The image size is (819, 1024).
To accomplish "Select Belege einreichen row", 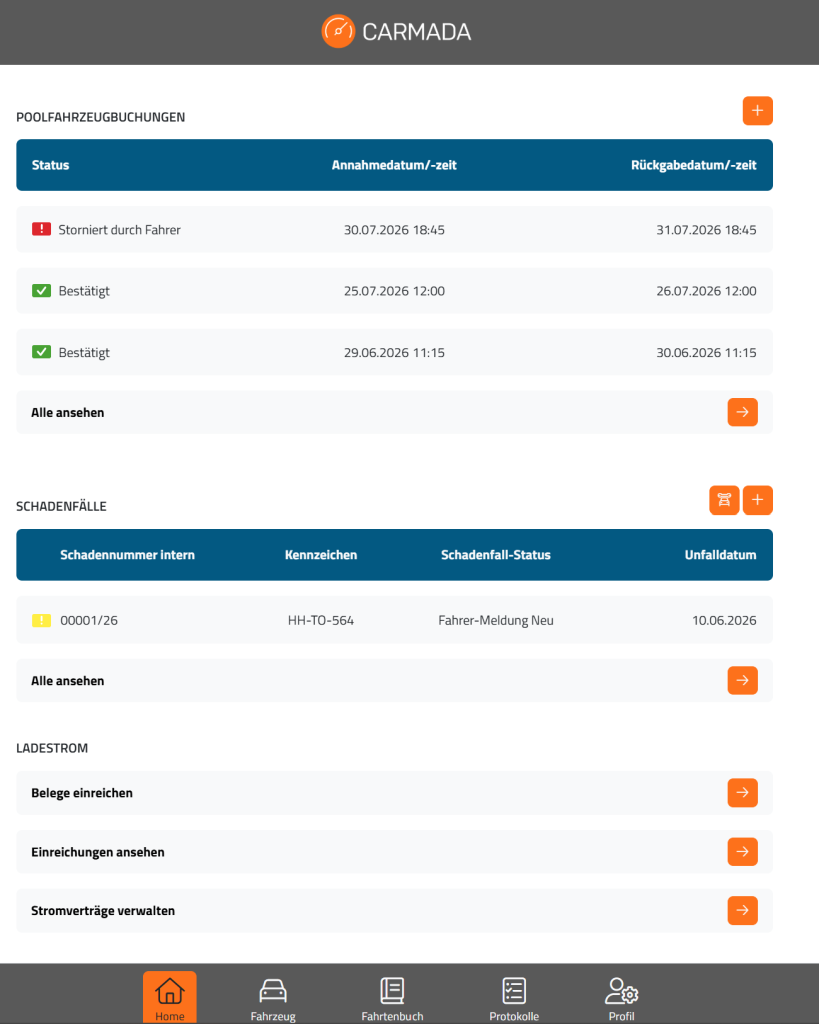I will tap(394, 793).
